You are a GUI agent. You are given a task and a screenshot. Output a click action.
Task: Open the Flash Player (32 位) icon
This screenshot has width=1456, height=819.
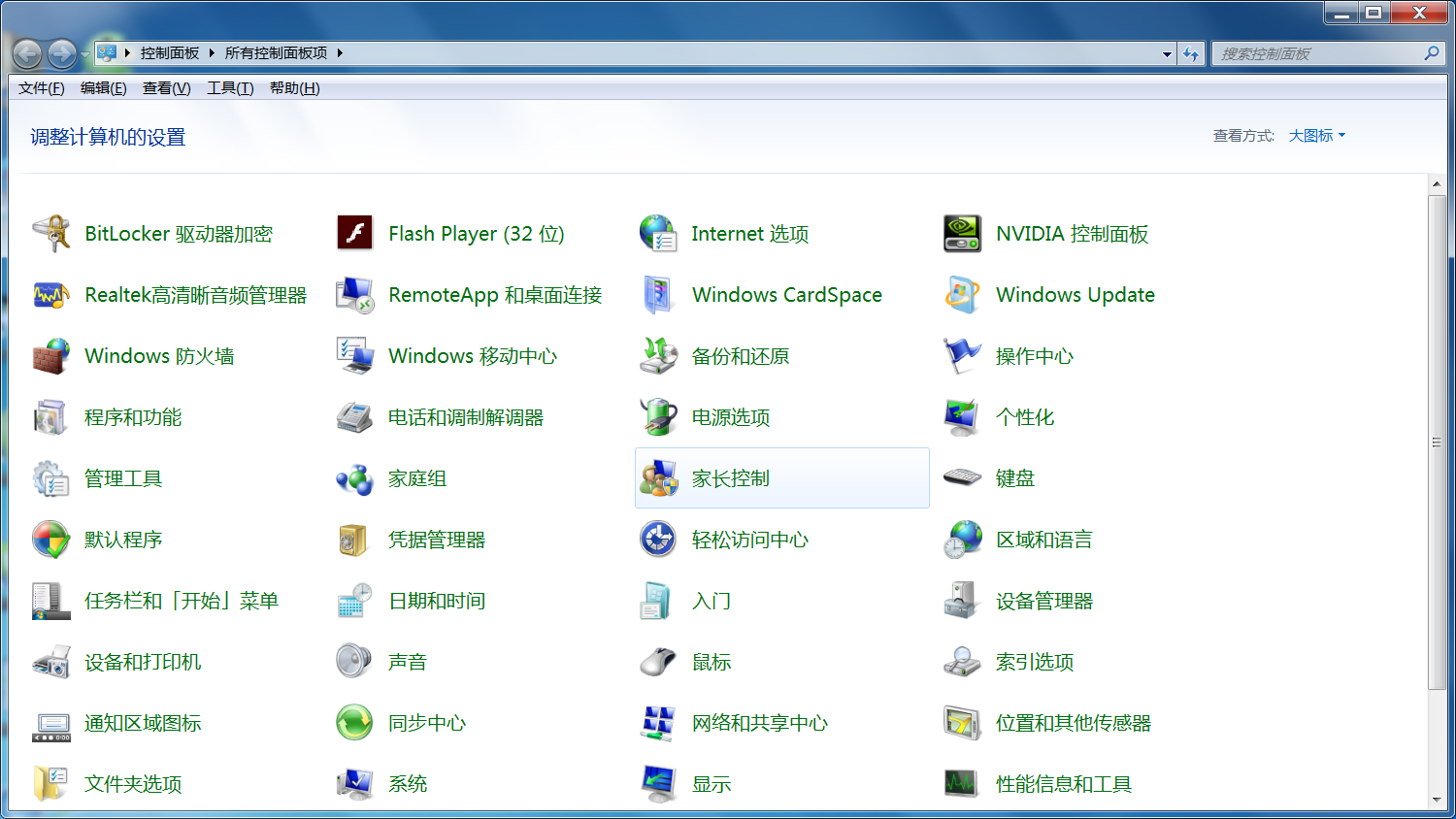[354, 234]
